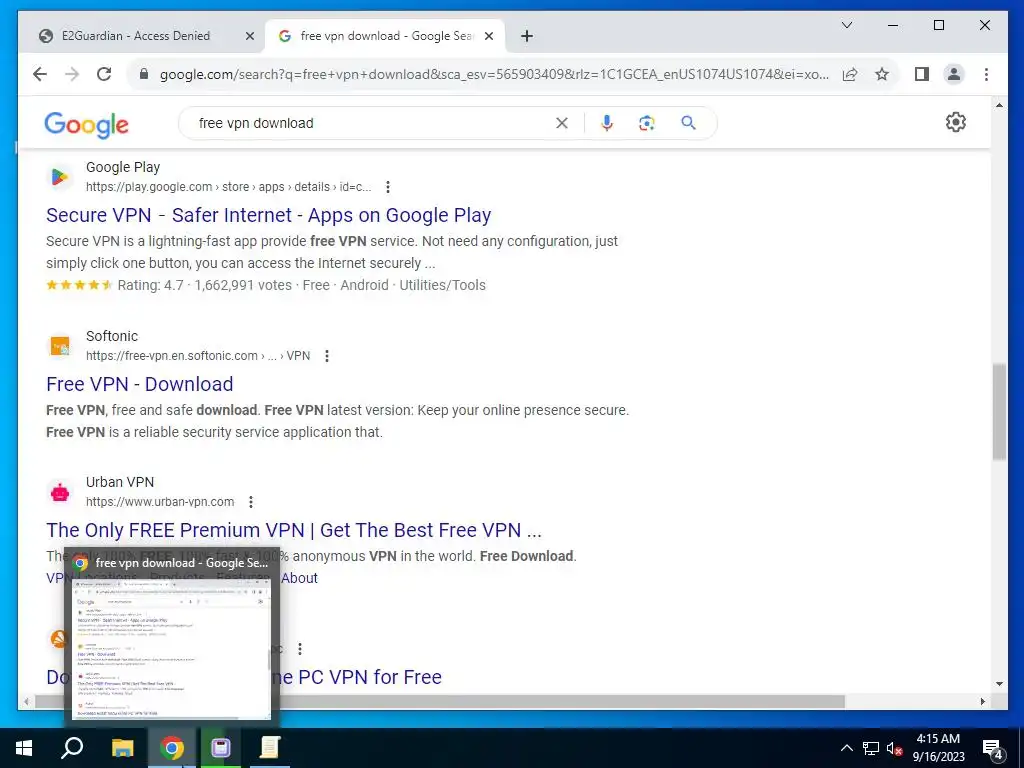Open Secure VPN - Safer Internet link

coord(268,215)
